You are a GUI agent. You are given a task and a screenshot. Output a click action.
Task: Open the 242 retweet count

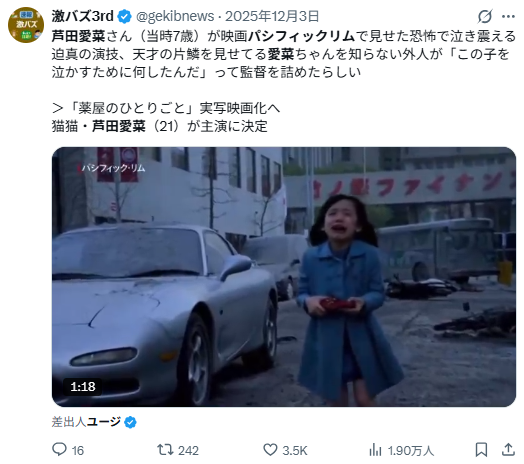pos(188,450)
